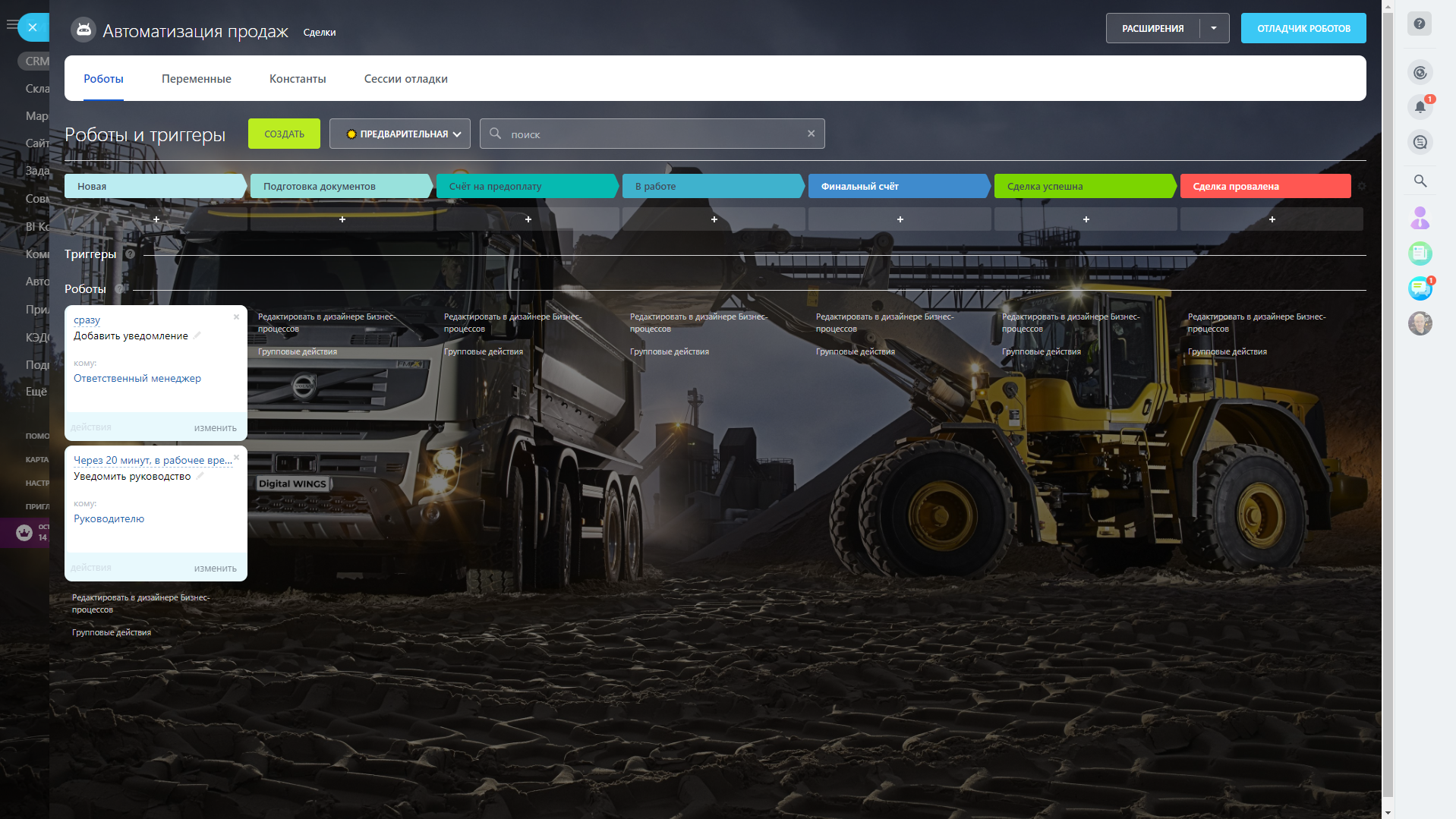Open Редактировать в дизайнере in the Сделка провалена column
The height and width of the screenshot is (819, 1456).
(x=1257, y=323)
